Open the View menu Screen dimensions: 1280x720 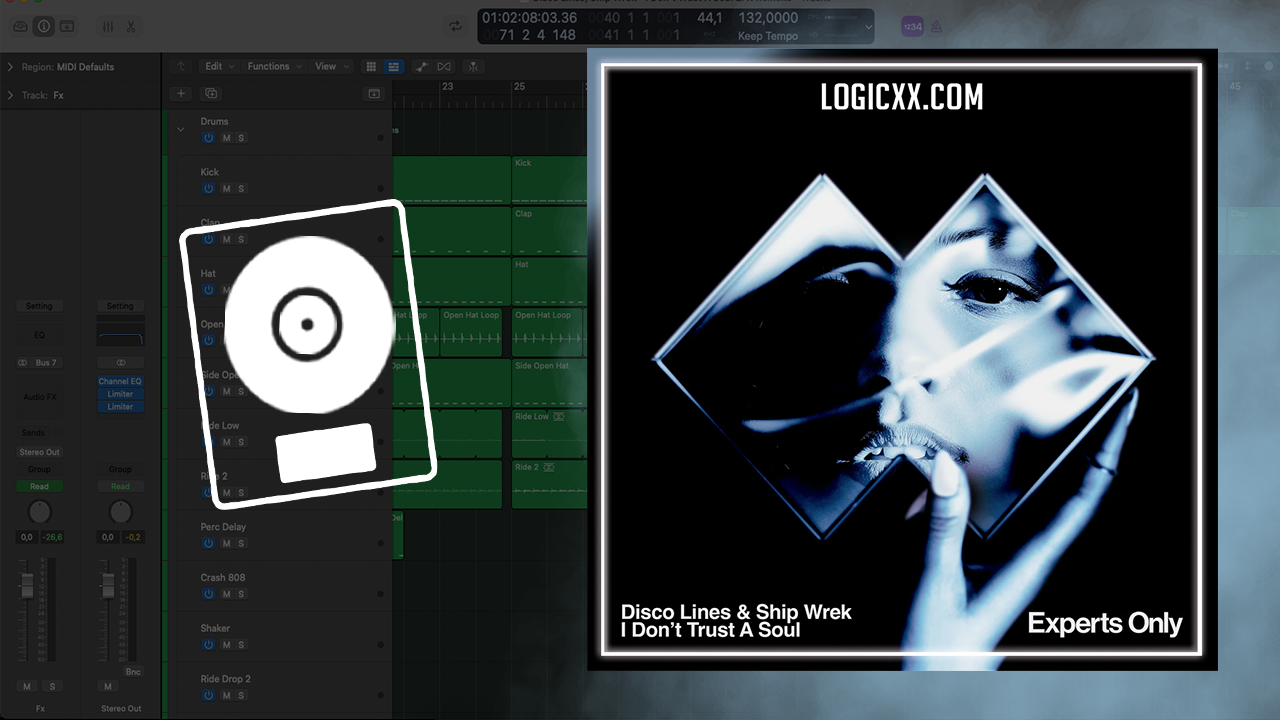pos(331,66)
